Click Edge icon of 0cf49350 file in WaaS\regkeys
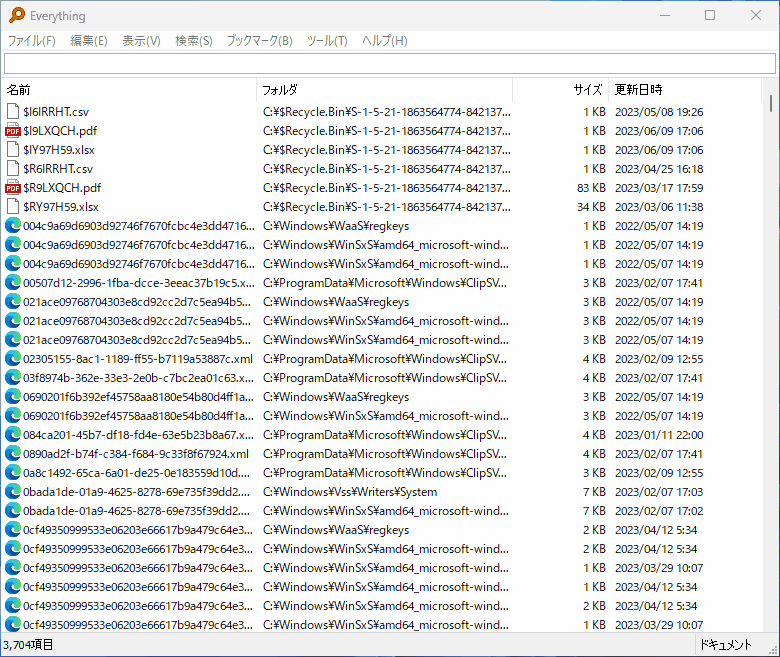This screenshot has width=780, height=657. point(13,530)
